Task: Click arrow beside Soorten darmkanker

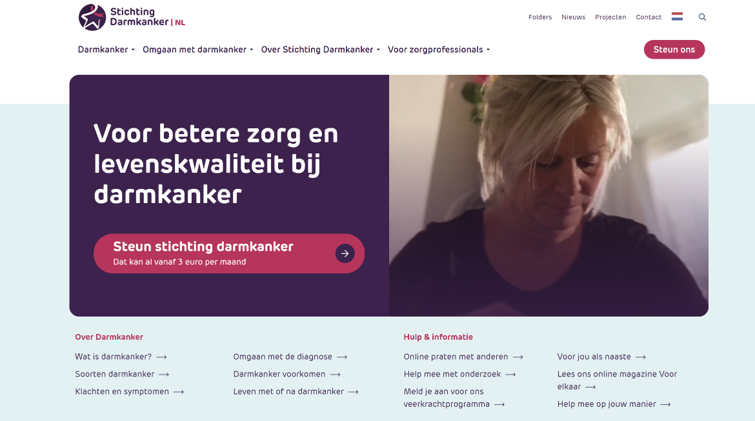Action: [164, 374]
